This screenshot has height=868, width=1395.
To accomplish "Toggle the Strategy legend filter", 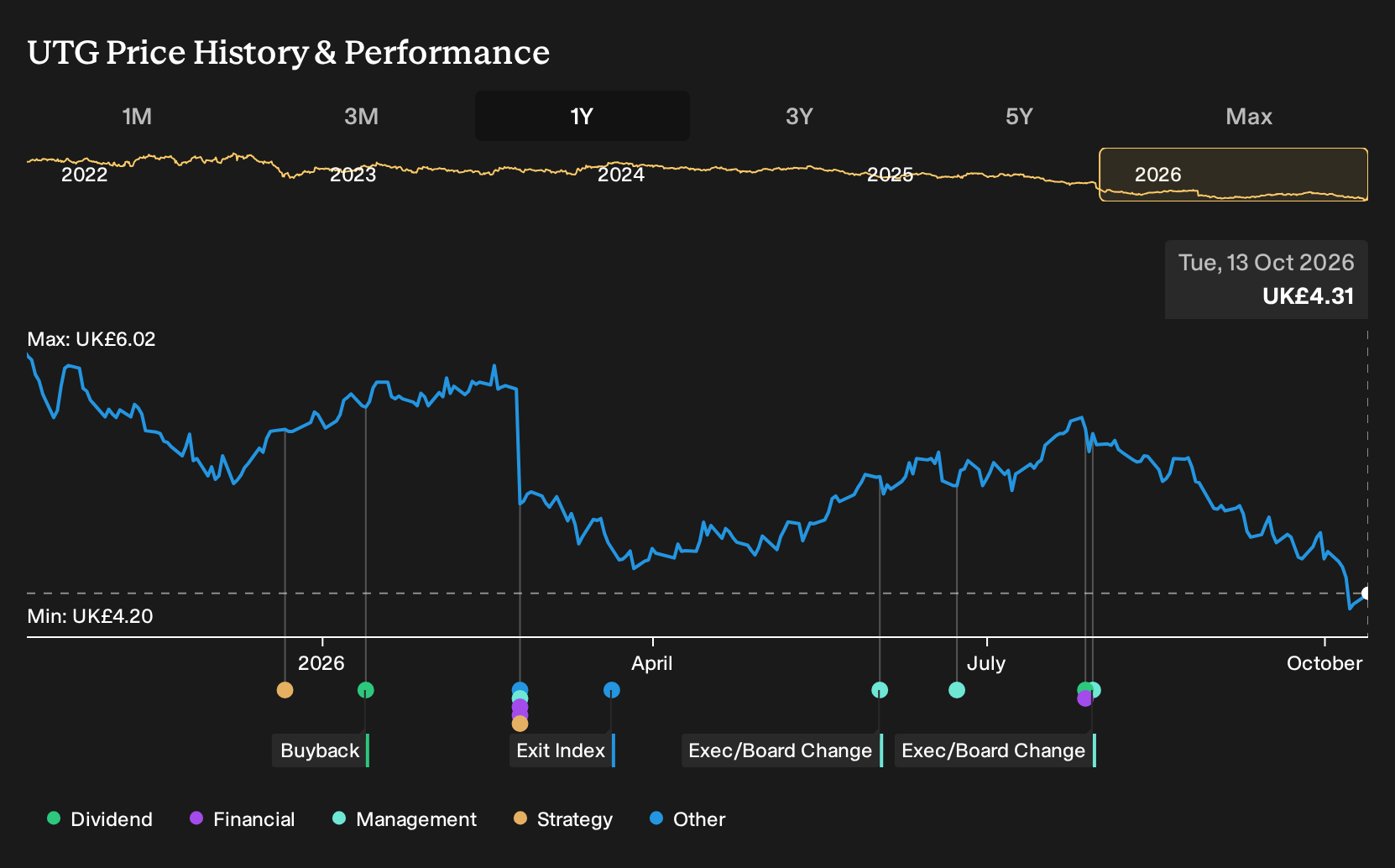I will (563, 819).
